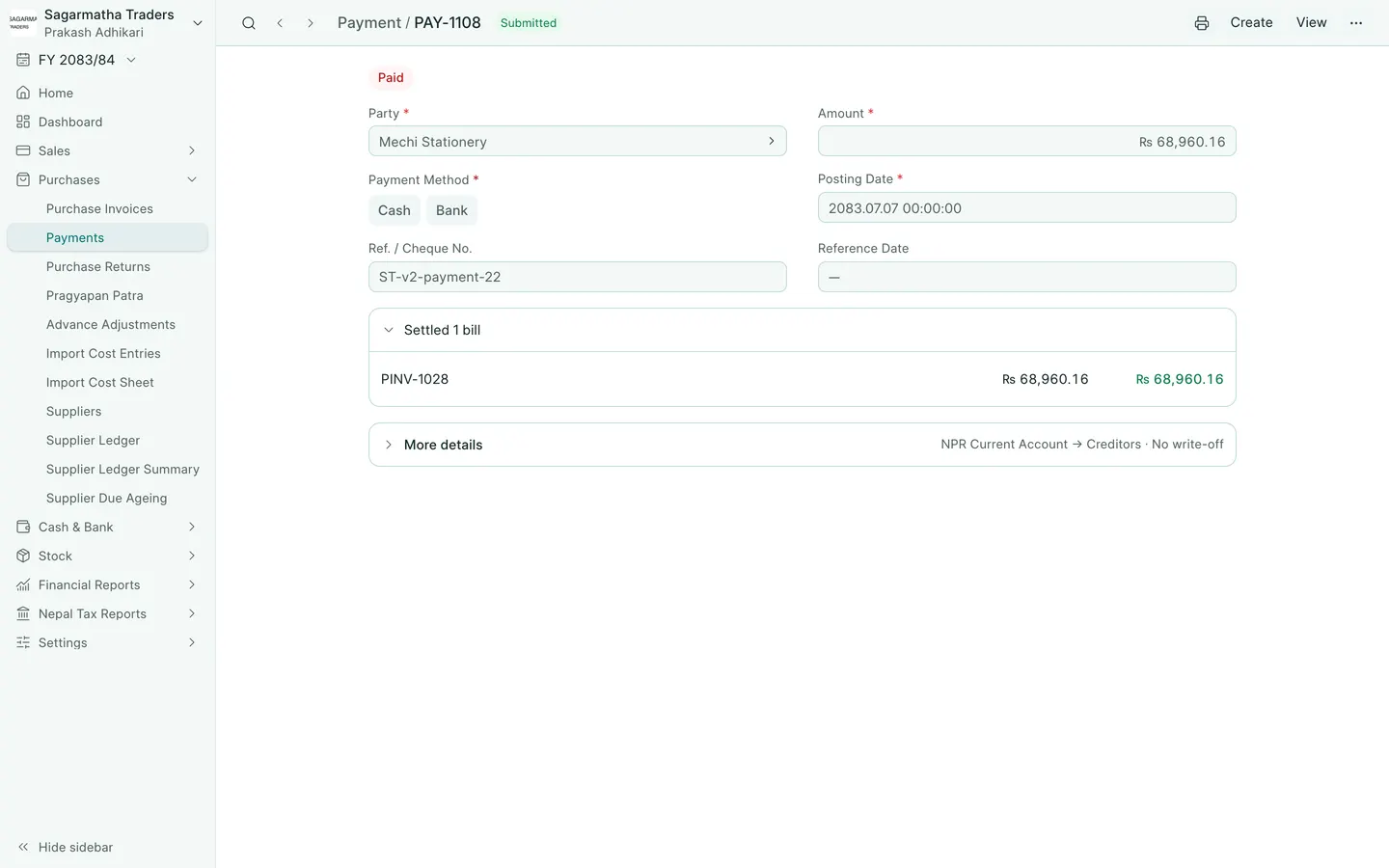
Task: Click the Dashboard grid icon
Action: [23, 122]
